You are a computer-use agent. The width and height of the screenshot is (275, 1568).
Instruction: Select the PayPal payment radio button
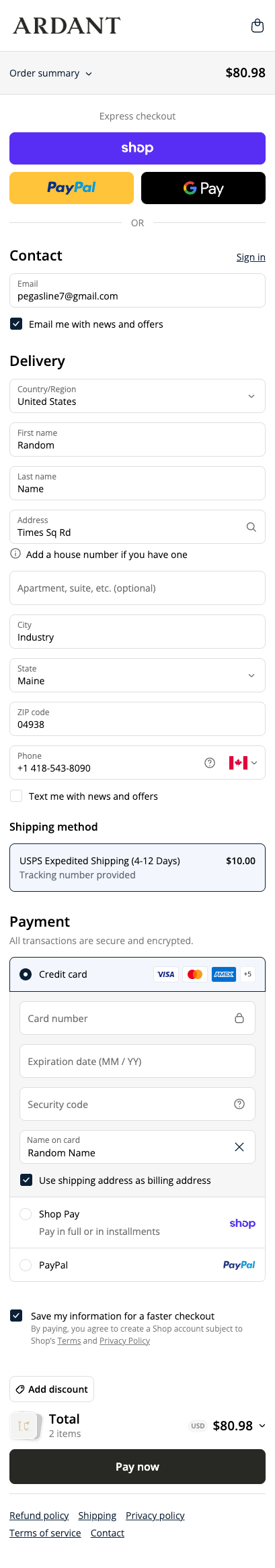pyautogui.click(x=26, y=1265)
